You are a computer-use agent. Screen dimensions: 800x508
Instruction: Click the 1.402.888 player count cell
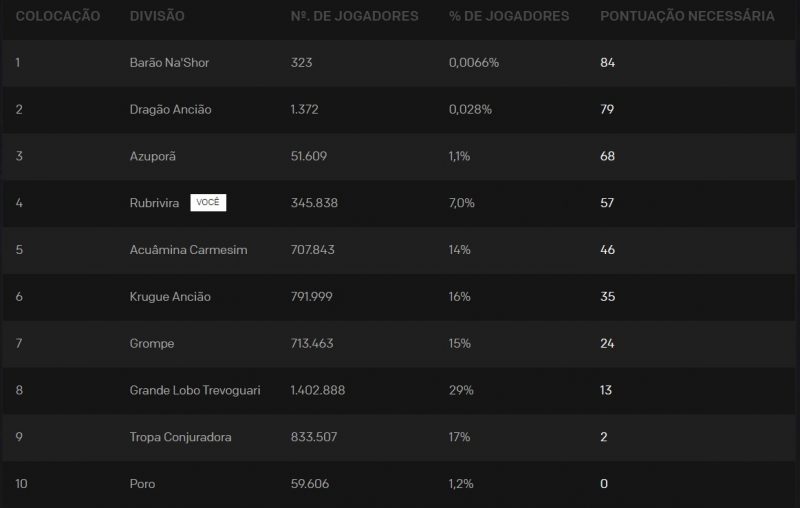[x=317, y=390]
